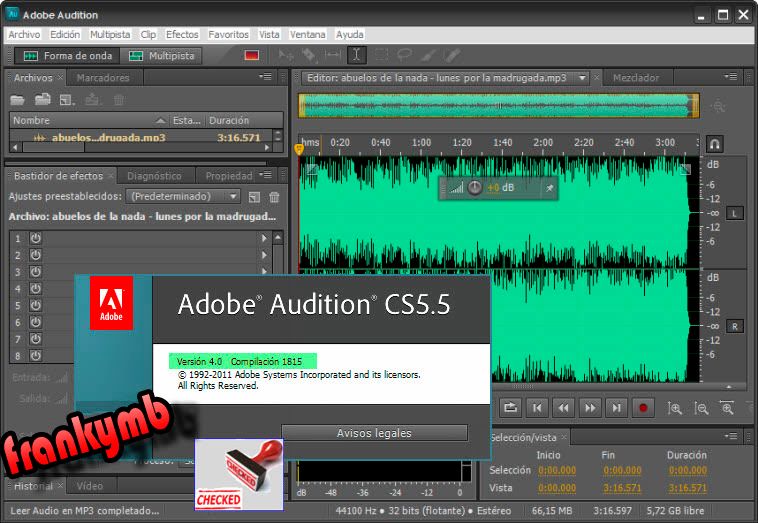Toggle power for effect slot 4
758x523 pixels.
click(35, 289)
